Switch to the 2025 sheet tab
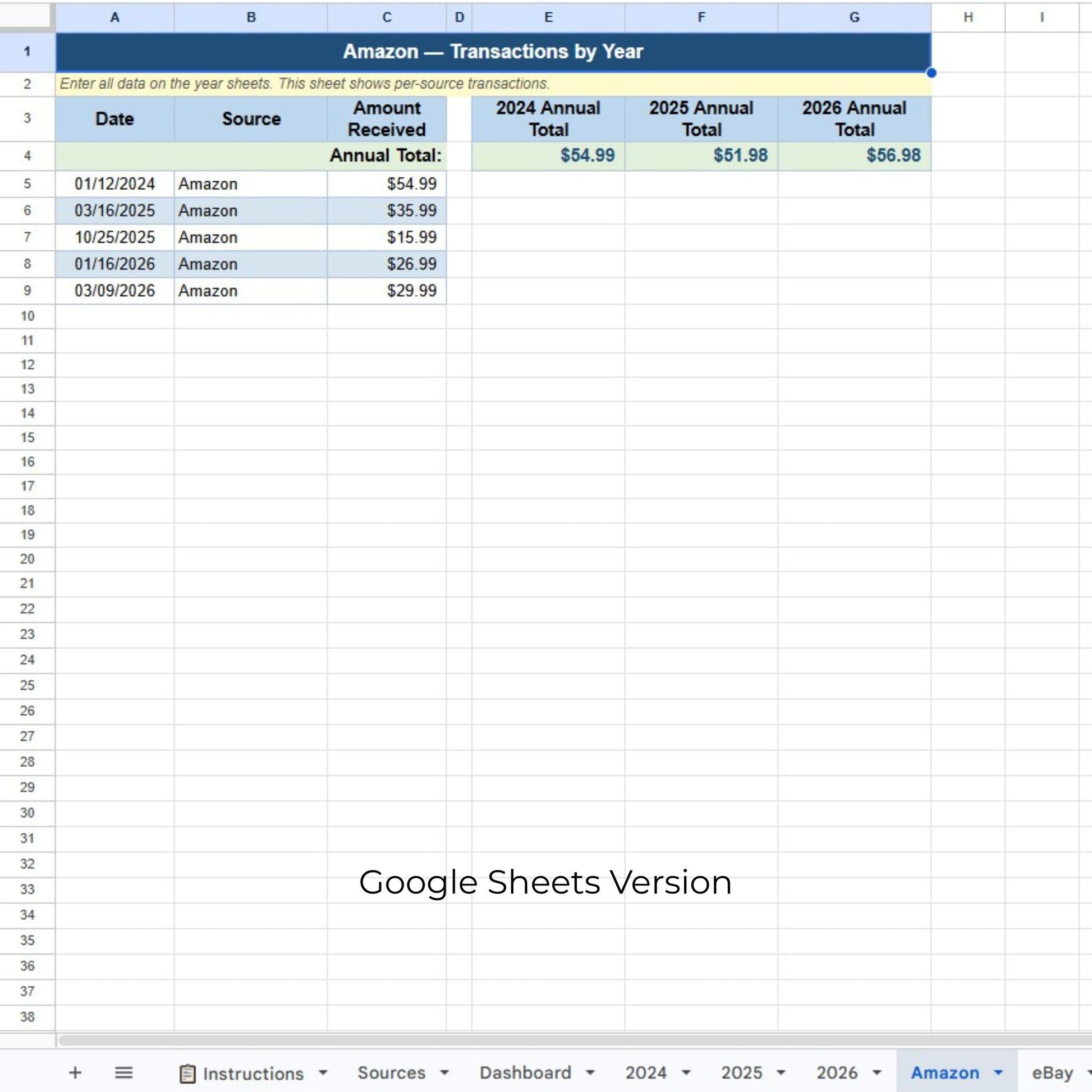The height and width of the screenshot is (1092, 1092). 742,1072
